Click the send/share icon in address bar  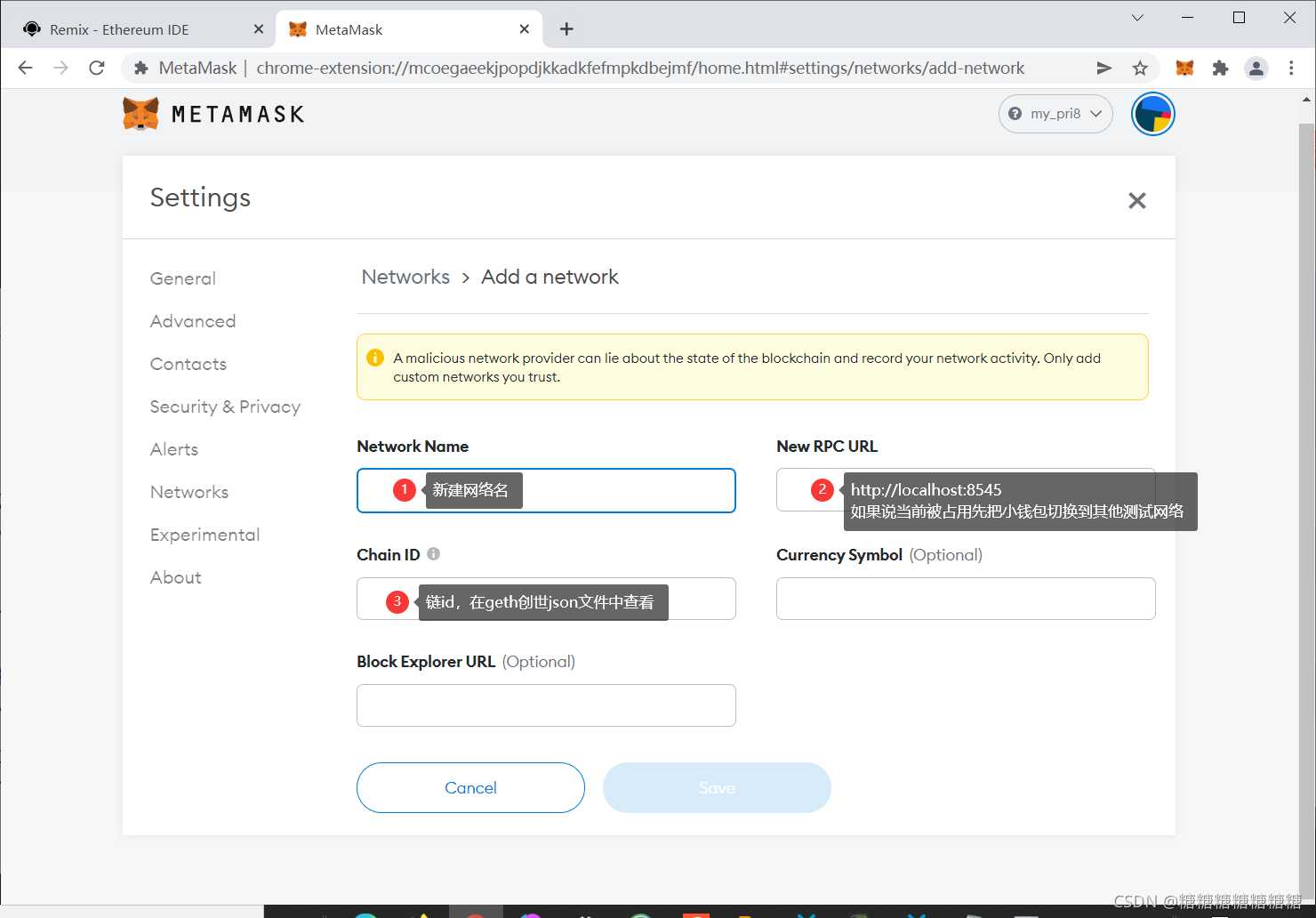[x=1103, y=68]
